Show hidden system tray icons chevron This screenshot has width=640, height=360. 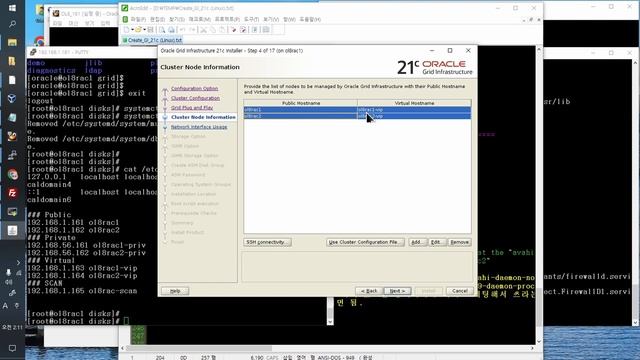click(x=18, y=262)
